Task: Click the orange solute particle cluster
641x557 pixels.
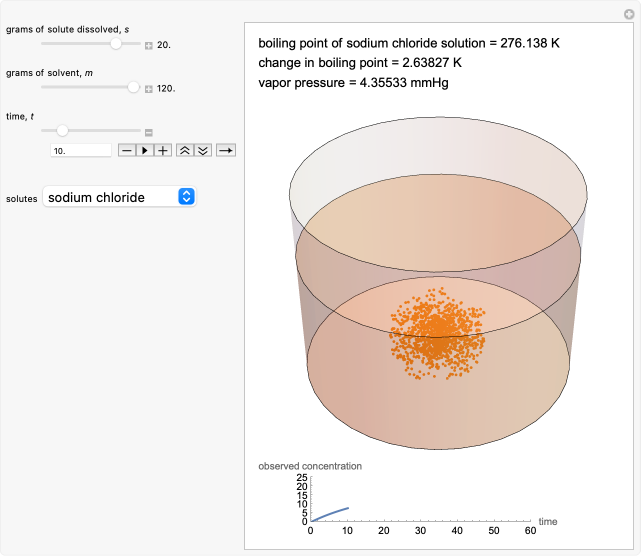Action: [436, 331]
